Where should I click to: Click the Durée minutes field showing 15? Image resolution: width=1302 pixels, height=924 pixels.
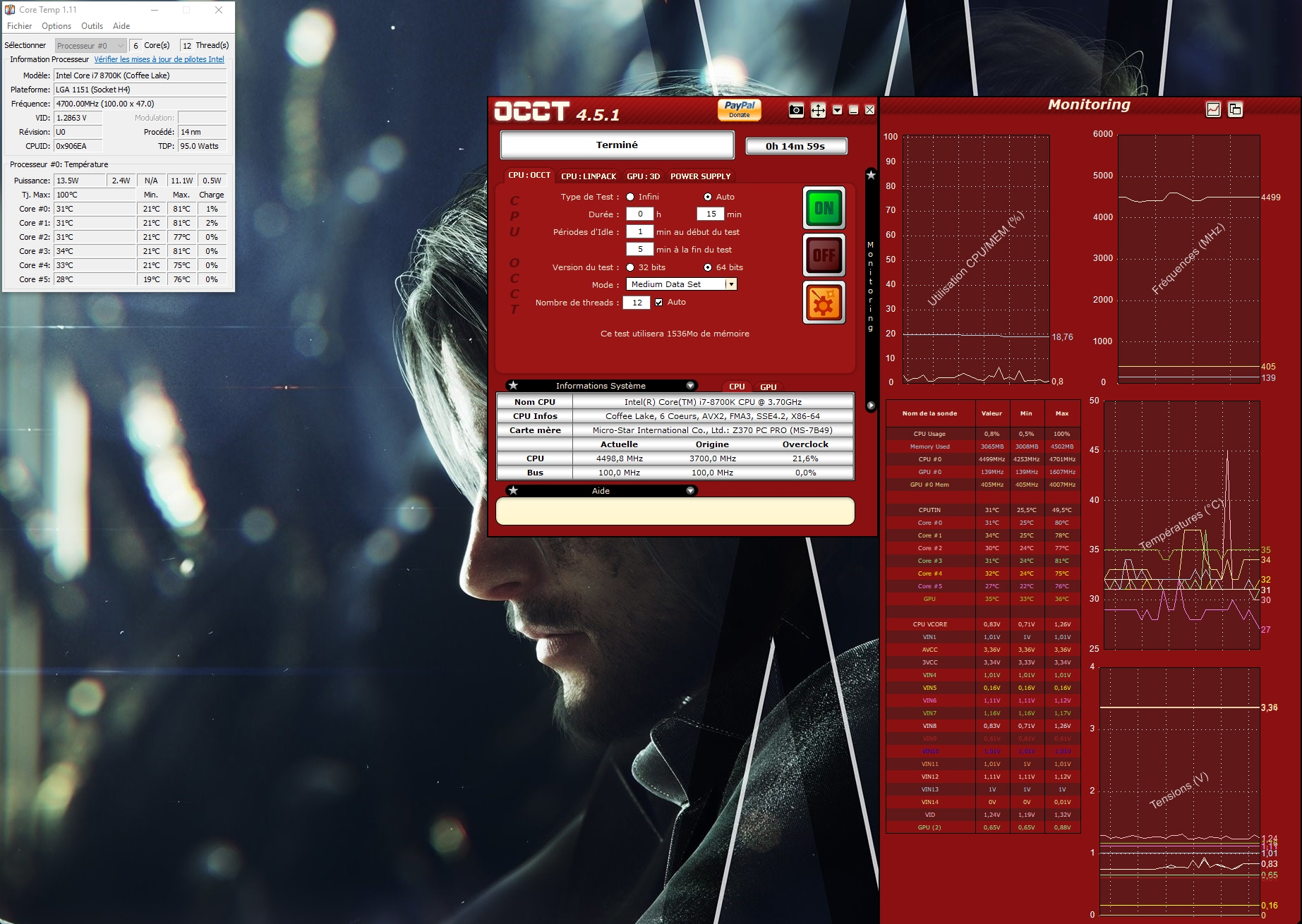coord(711,214)
